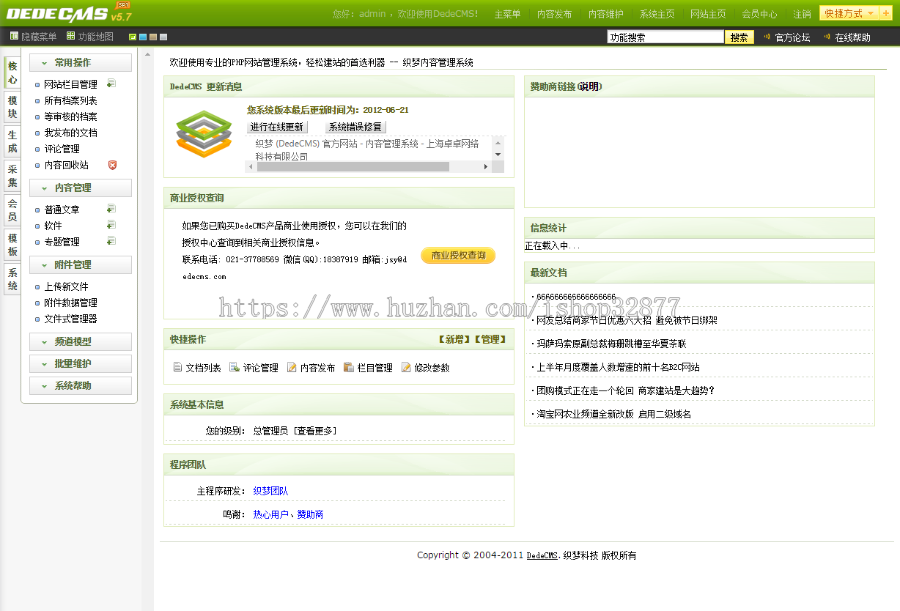Focus the 功能搜索 input field
900x611 pixels.
coord(665,37)
